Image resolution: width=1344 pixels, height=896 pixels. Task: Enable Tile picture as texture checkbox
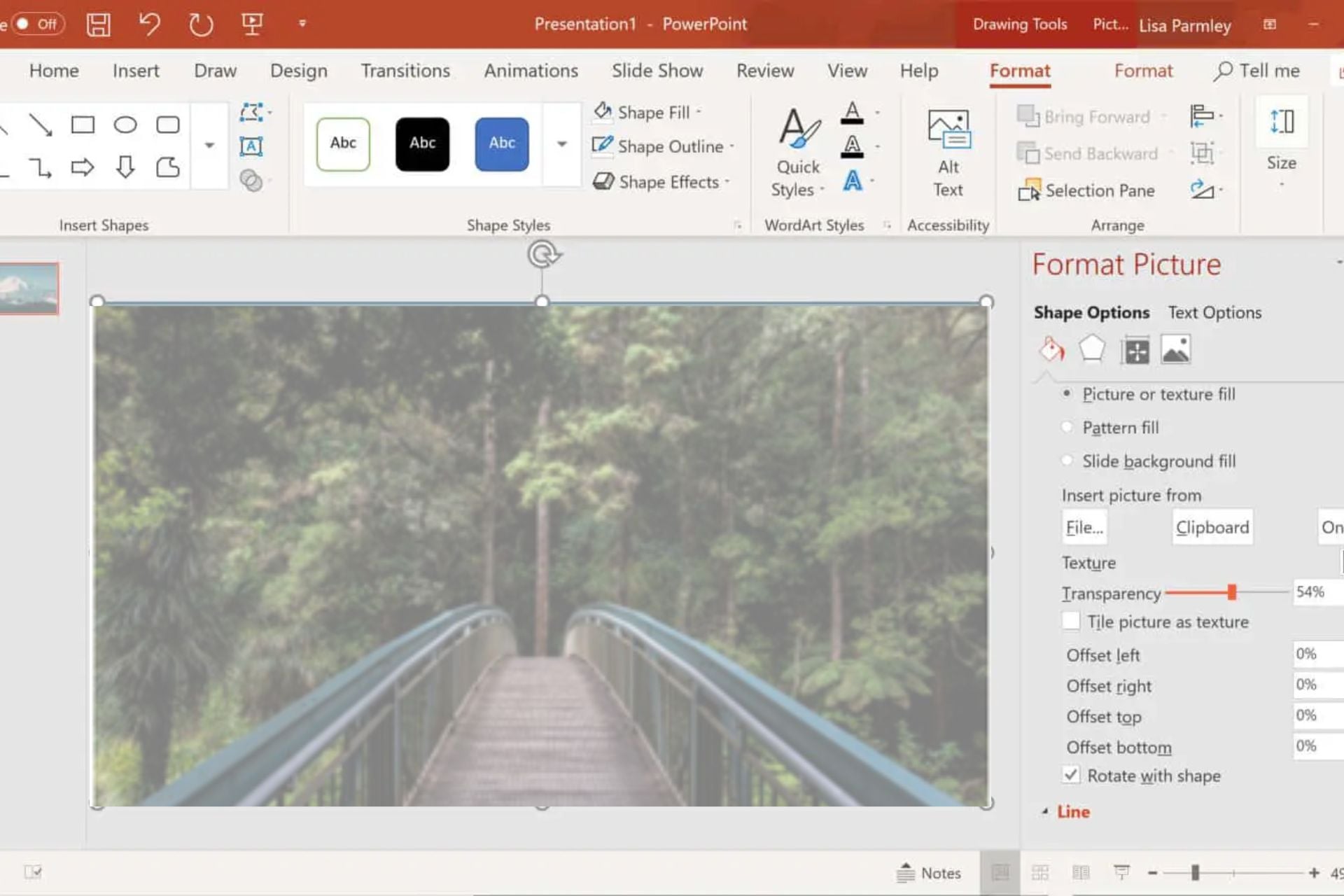[x=1071, y=621]
